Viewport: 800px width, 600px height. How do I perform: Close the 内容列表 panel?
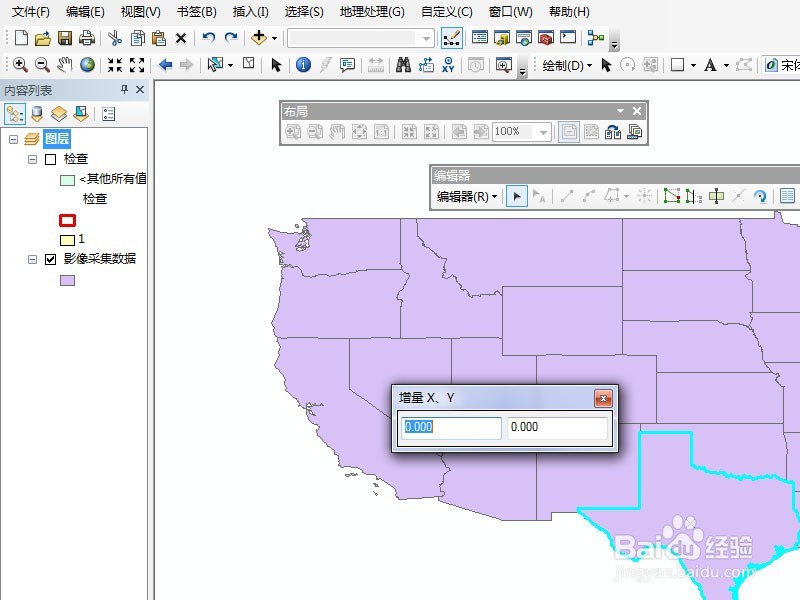coord(140,90)
